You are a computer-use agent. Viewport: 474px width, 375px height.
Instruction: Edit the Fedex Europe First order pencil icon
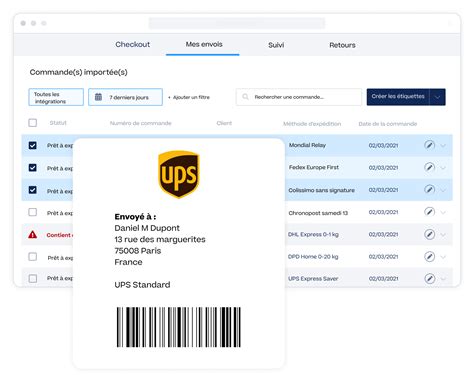(429, 167)
